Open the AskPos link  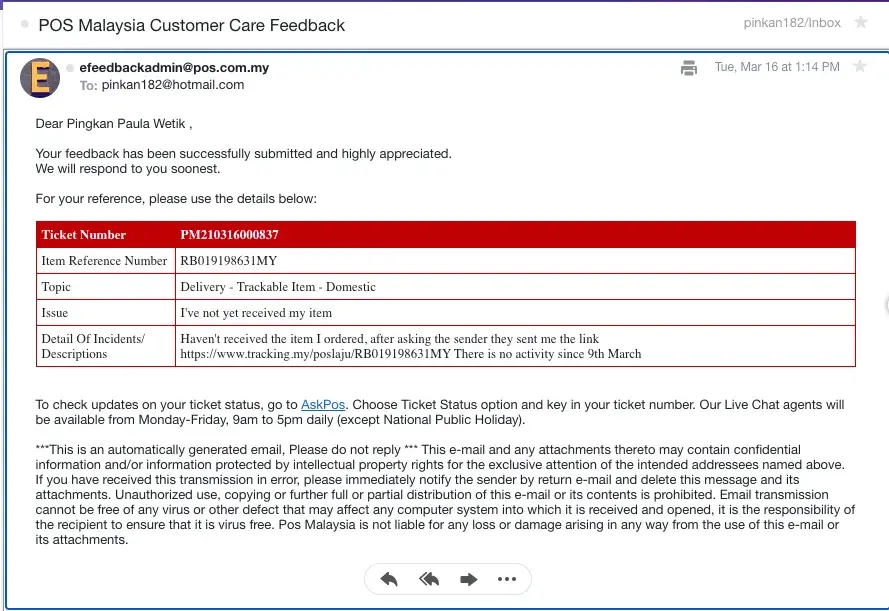coord(323,405)
